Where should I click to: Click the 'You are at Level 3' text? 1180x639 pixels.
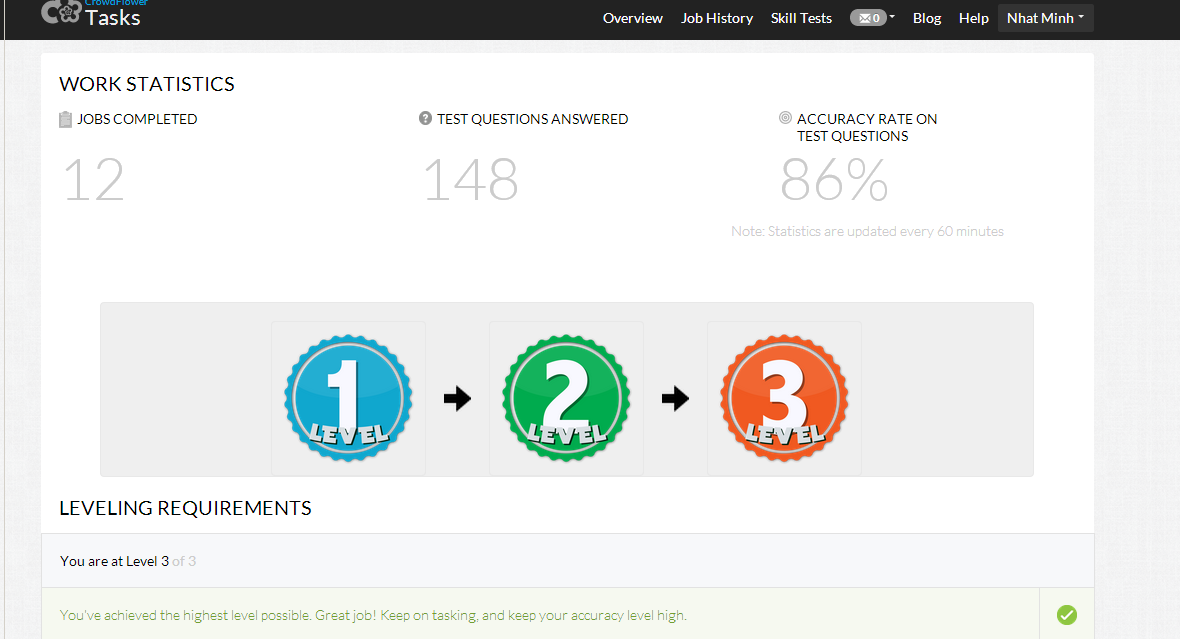[x=114, y=561]
